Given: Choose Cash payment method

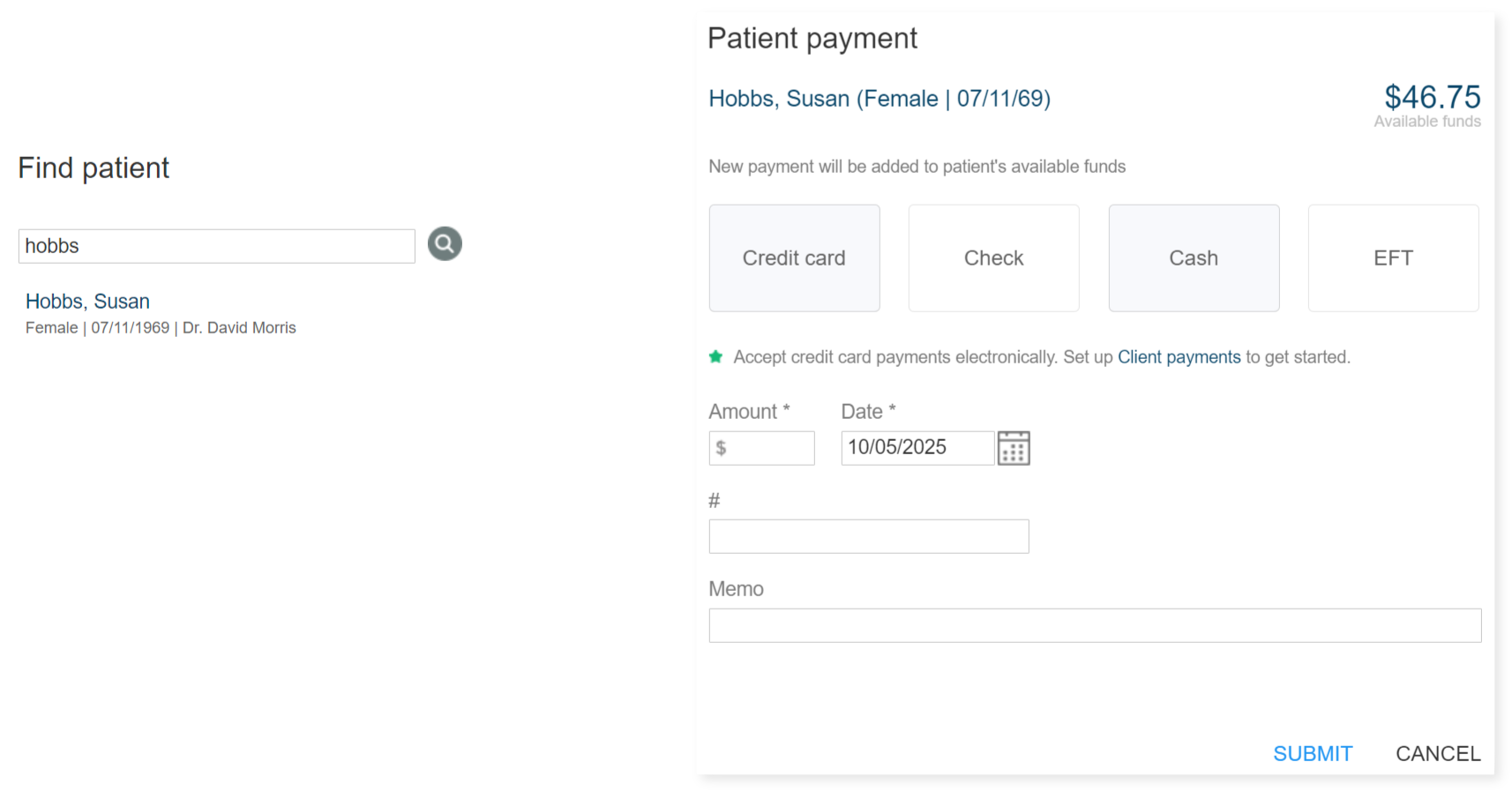Looking at the screenshot, I should pyautogui.click(x=1194, y=258).
